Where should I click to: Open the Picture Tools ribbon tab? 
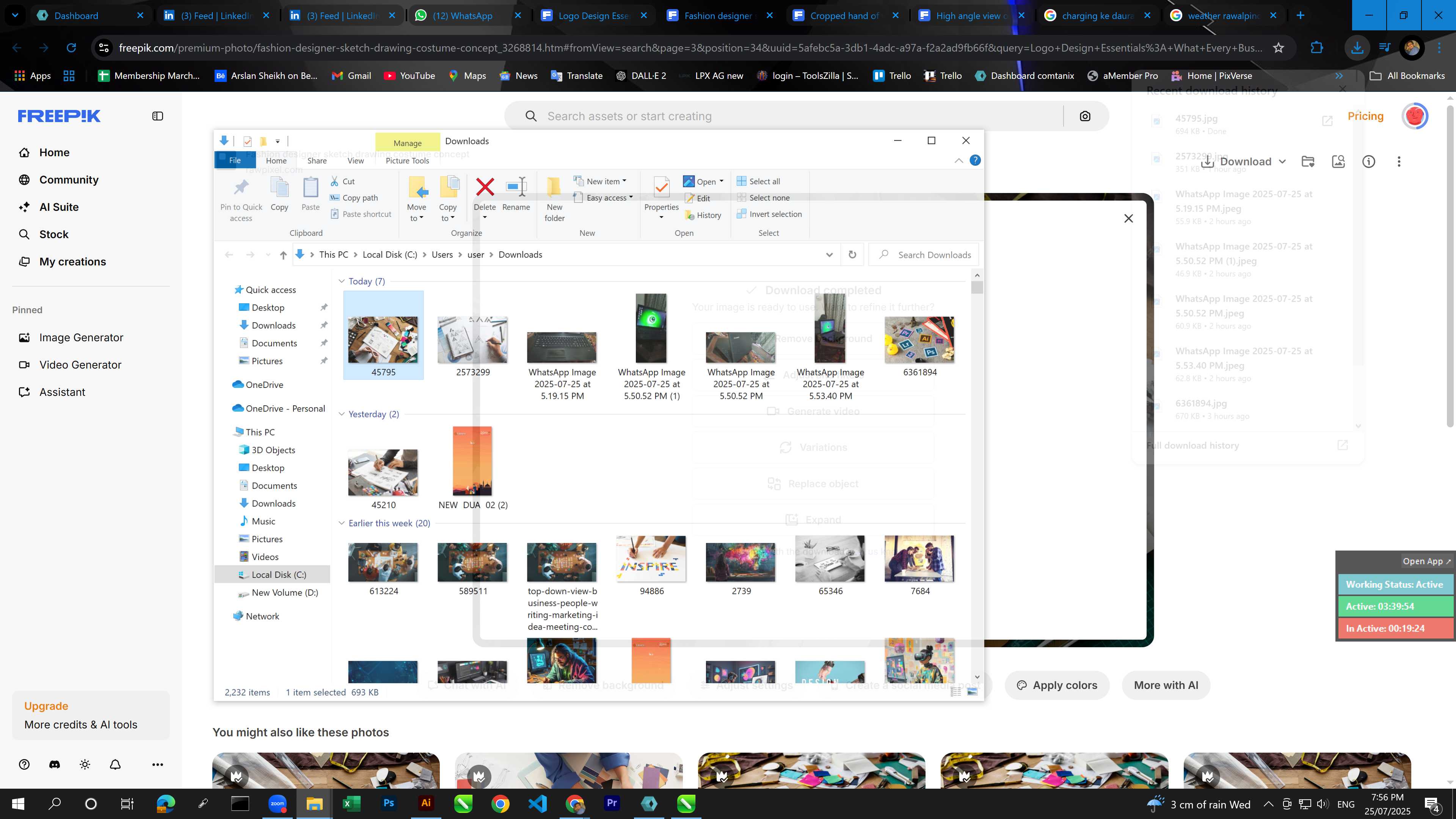[x=407, y=160]
